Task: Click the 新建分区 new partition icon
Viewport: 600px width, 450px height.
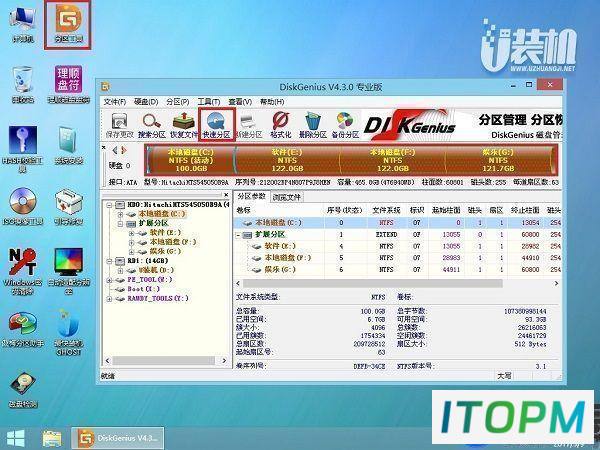Action: click(x=248, y=125)
